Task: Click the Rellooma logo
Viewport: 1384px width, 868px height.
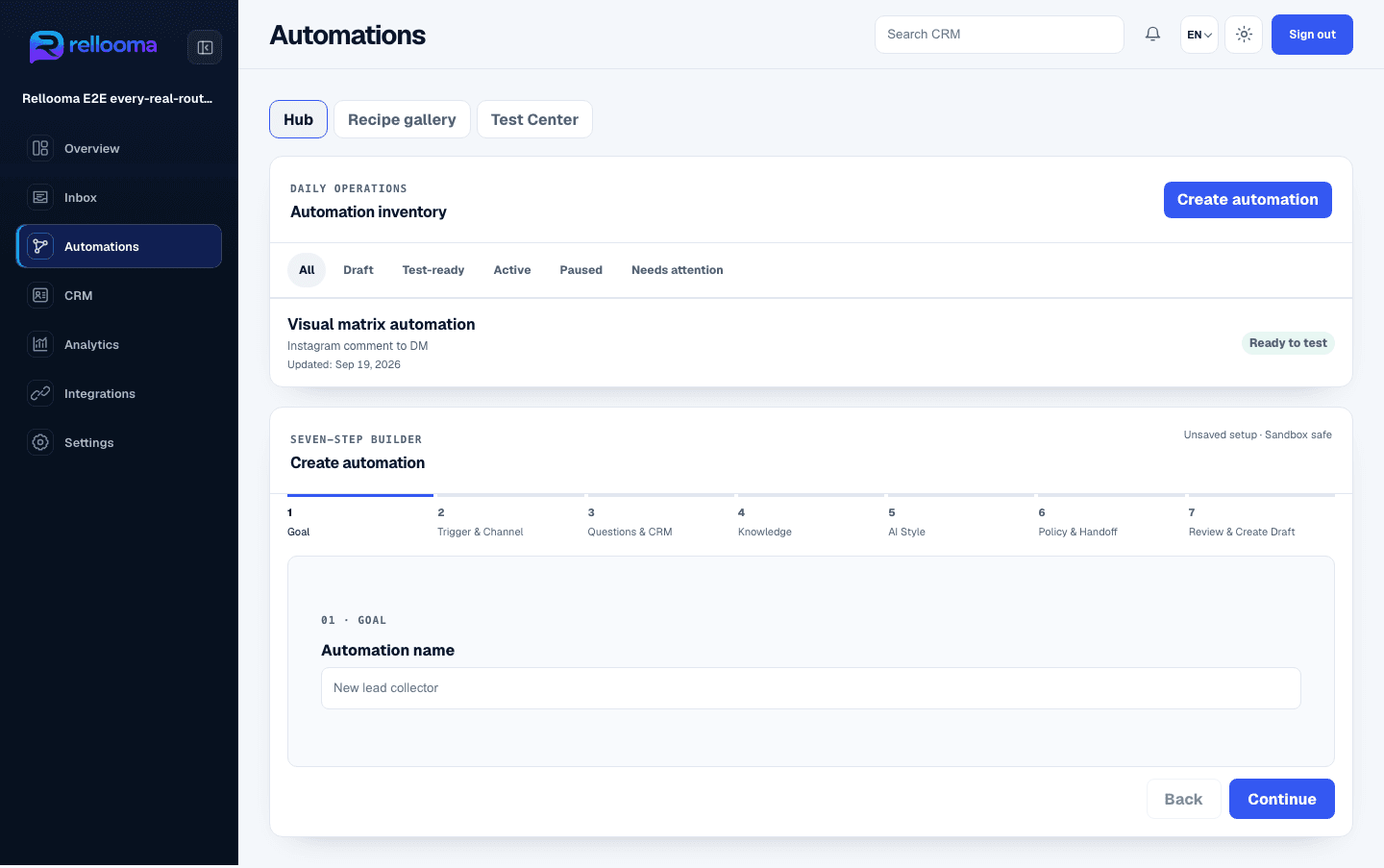Action: point(93,46)
